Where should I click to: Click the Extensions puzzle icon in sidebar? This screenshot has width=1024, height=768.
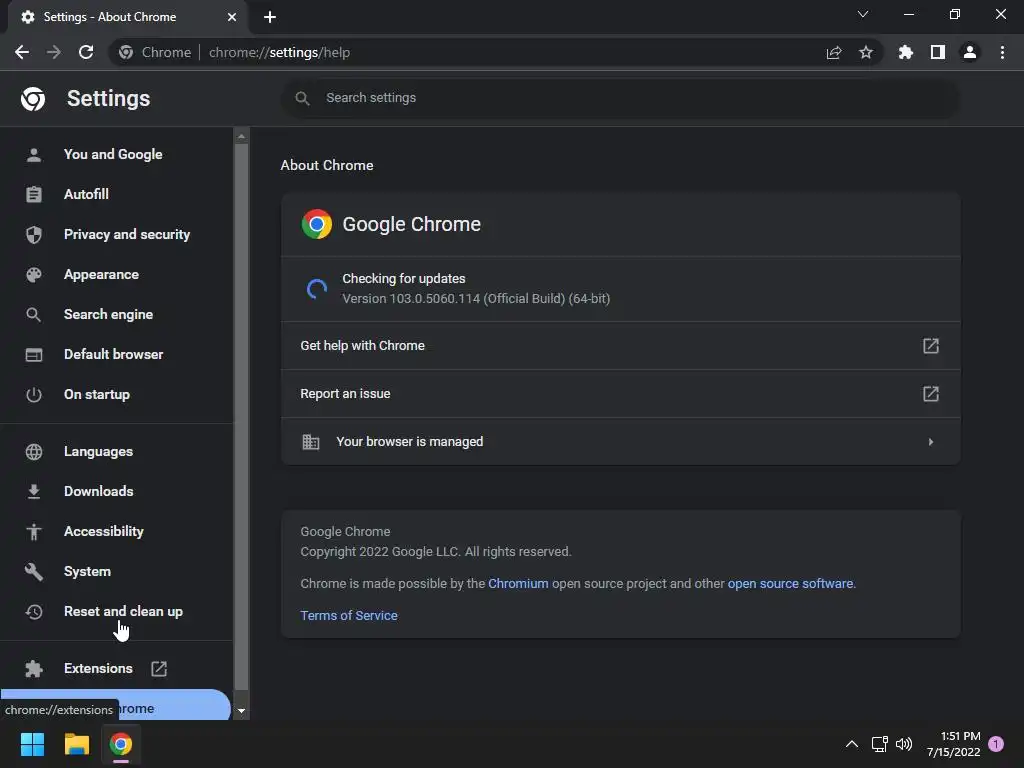(33, 669)
